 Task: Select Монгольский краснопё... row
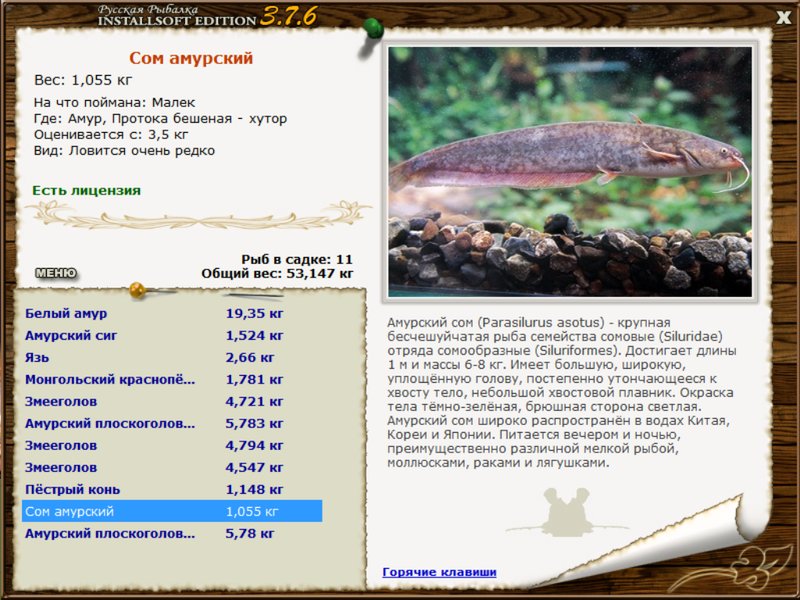[172, 379]
